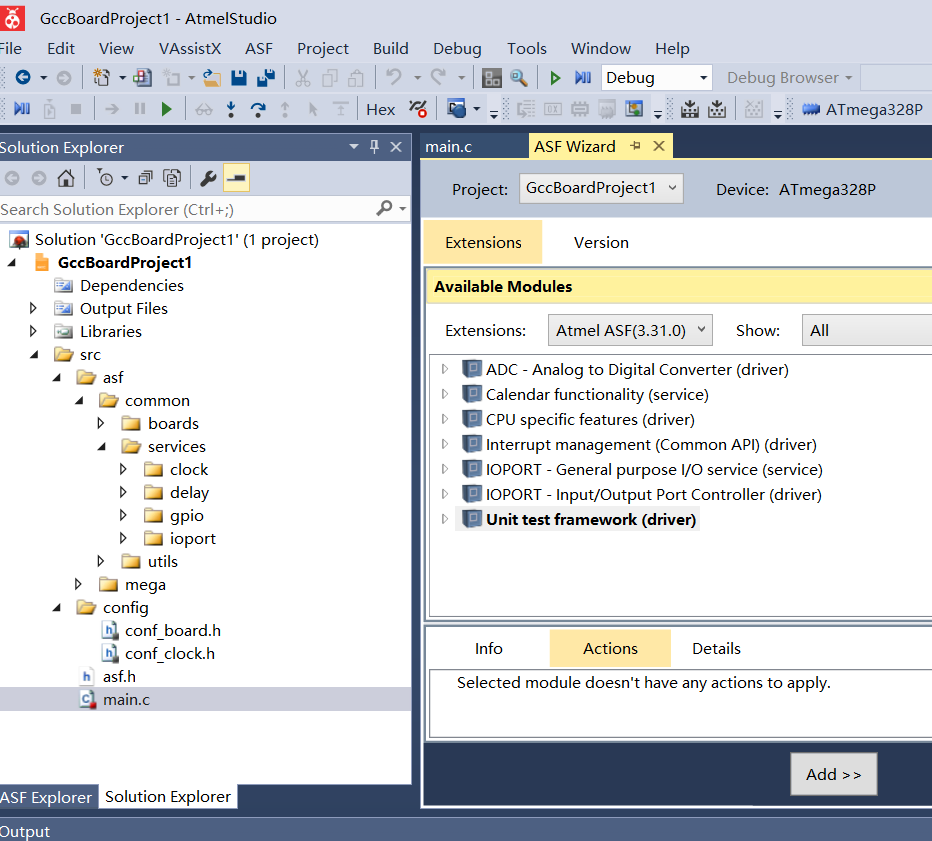Switch to the ASF Explorer tab
This screenshot has width=932, height=841.
tap(46, 797)
